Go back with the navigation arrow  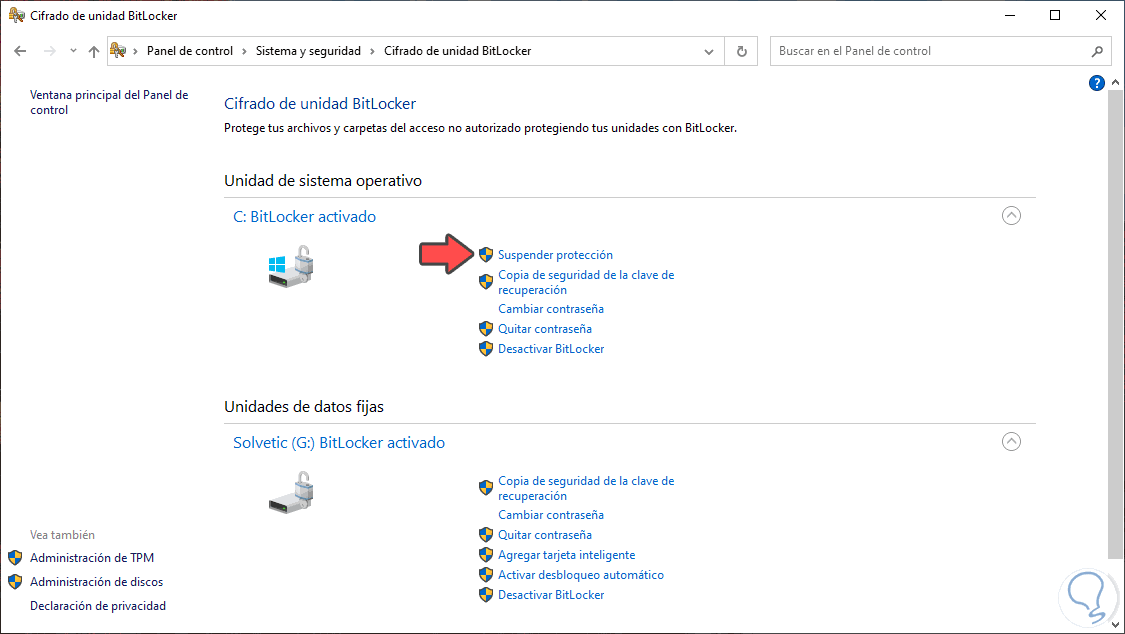(20, 51)
